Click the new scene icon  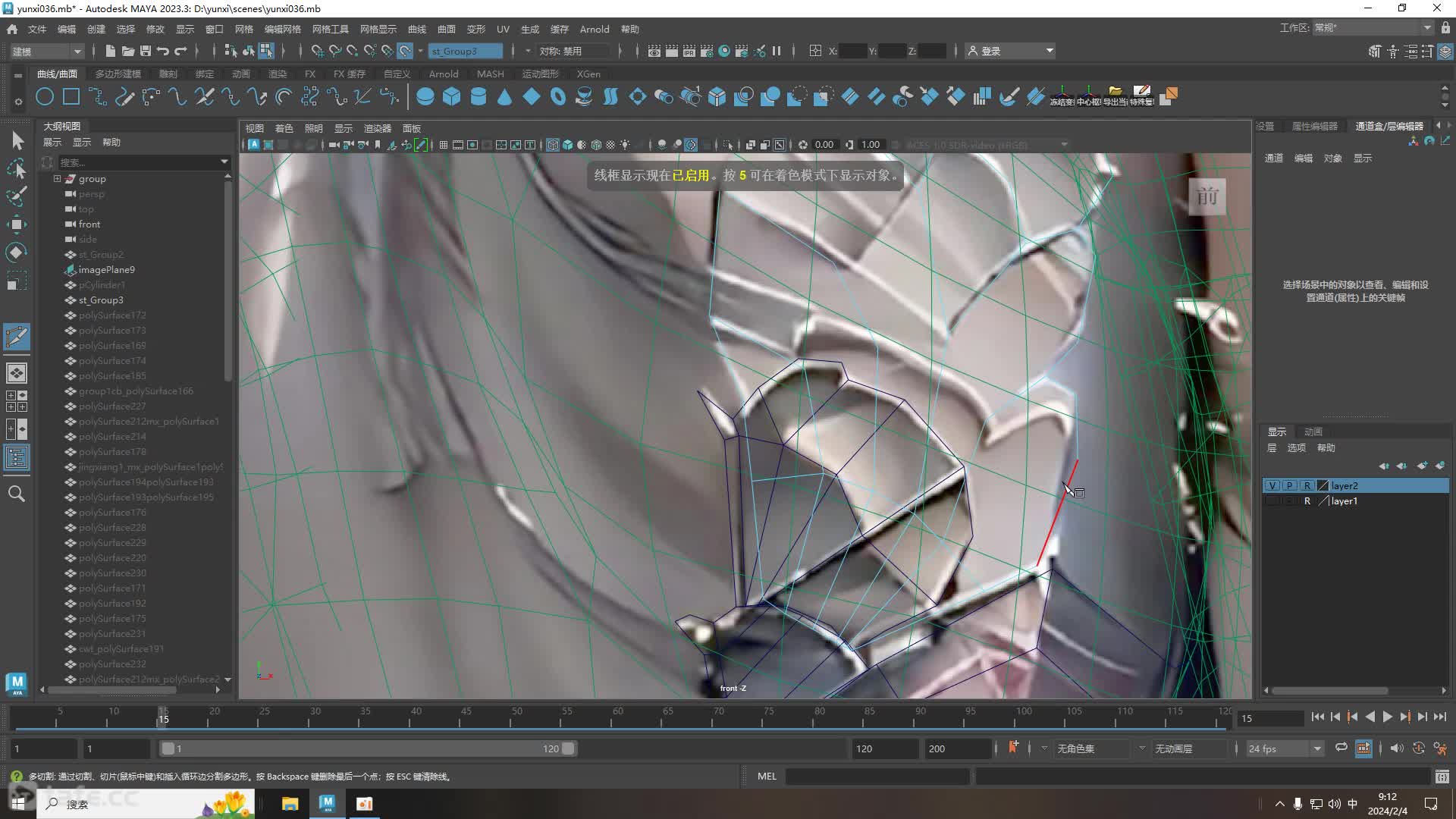click(x=110, y=51)
